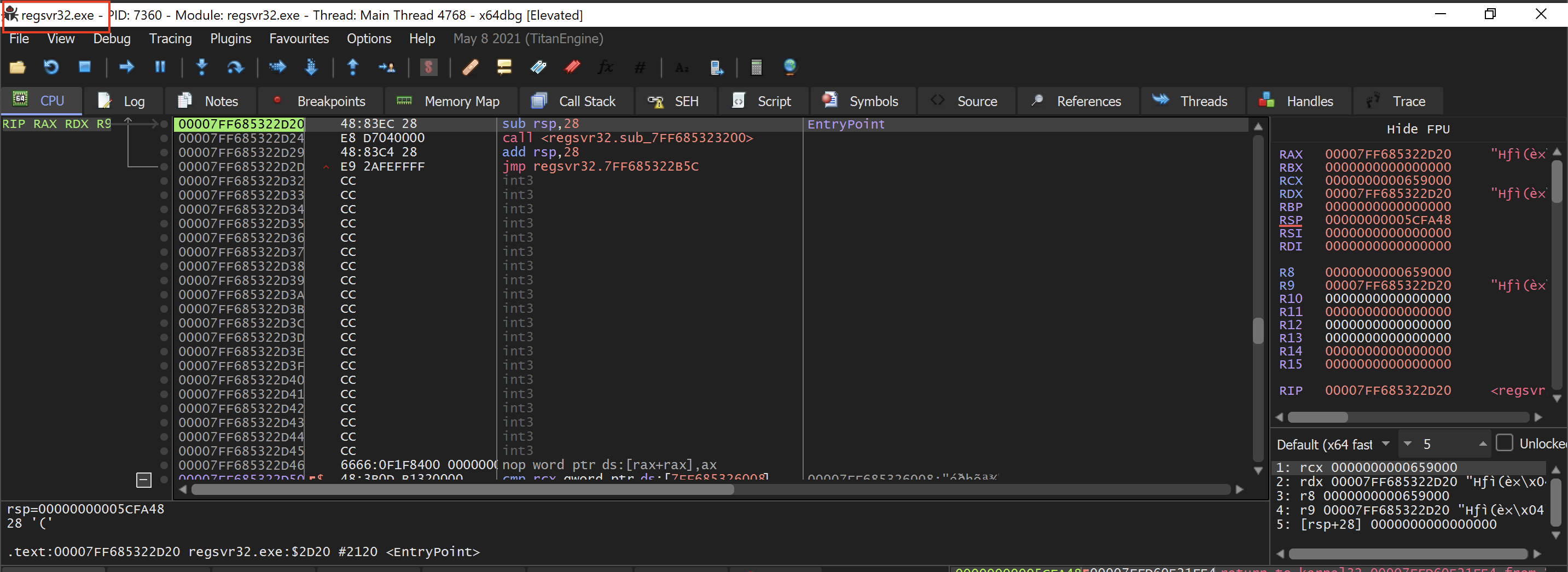Viewport: 1568px width, 572px height.
Task: Select the RCX register value 0000000000659000
Action: 1388,180
